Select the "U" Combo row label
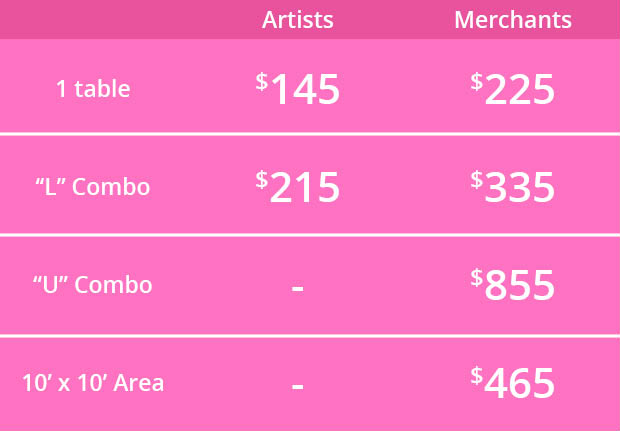The height and width of the screenshot is (431, 620). tap(93, 284)
